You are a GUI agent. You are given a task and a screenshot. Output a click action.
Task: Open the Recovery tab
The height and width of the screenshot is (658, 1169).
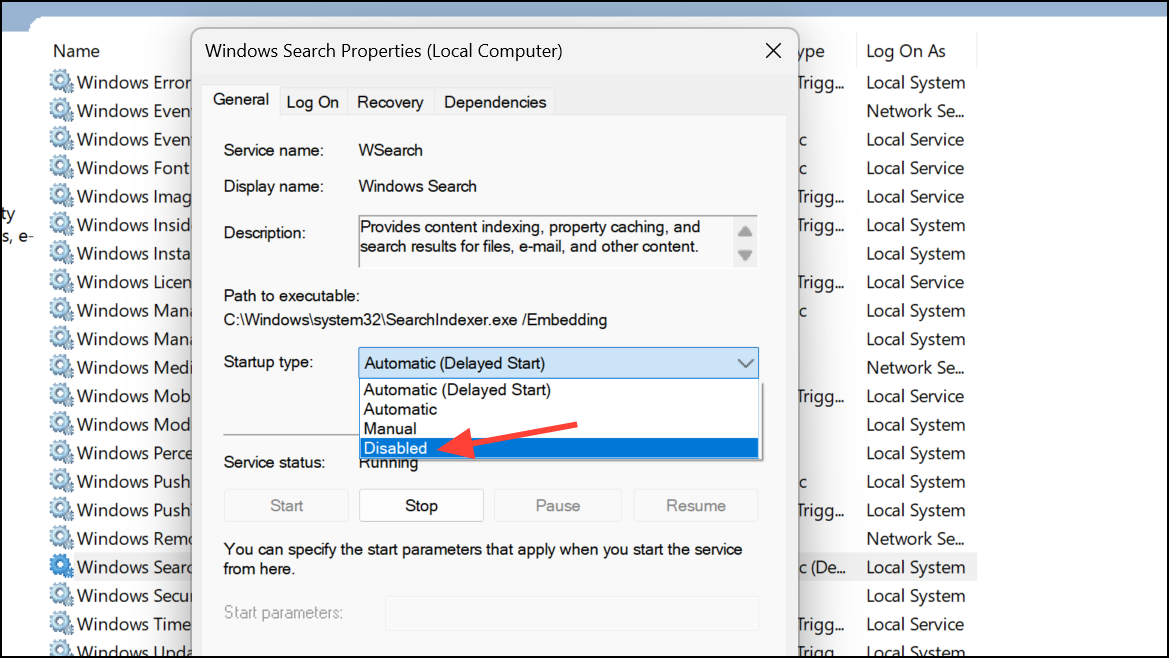(x=390, y=102)
